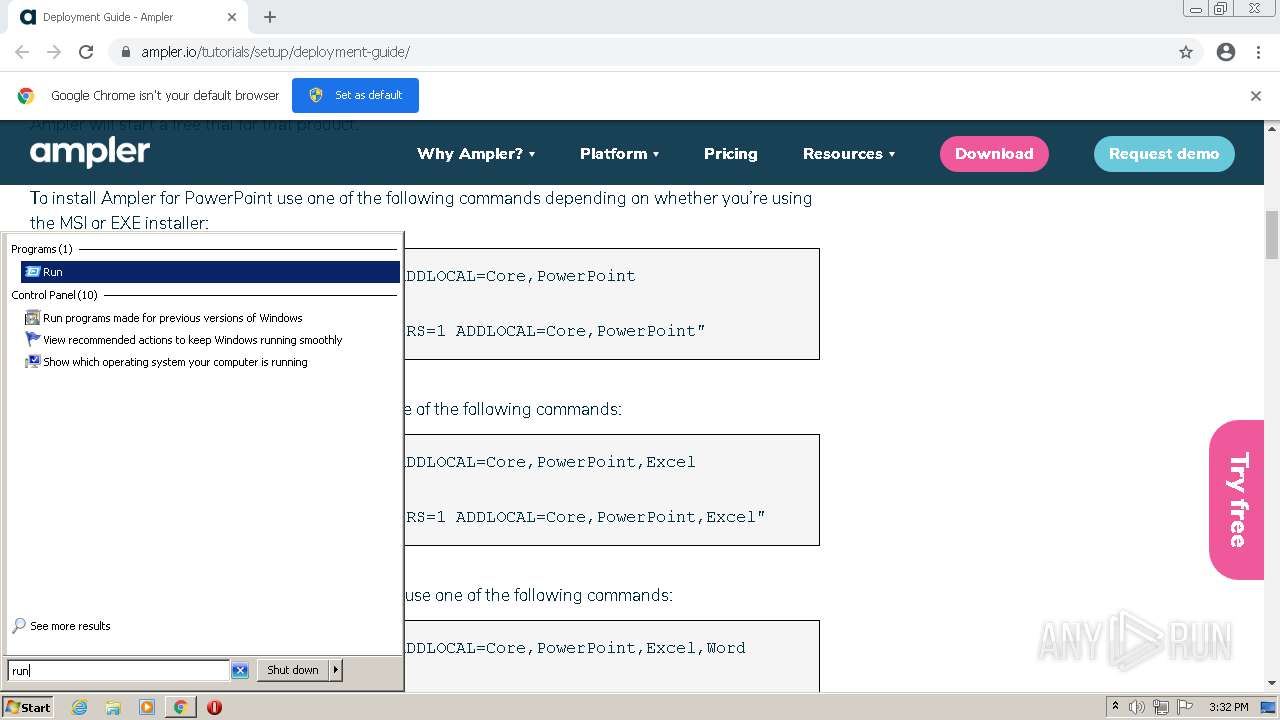Click the Request demo button
The width and height of the screenshot is (1280, 720).
[x=1164, y=154]
